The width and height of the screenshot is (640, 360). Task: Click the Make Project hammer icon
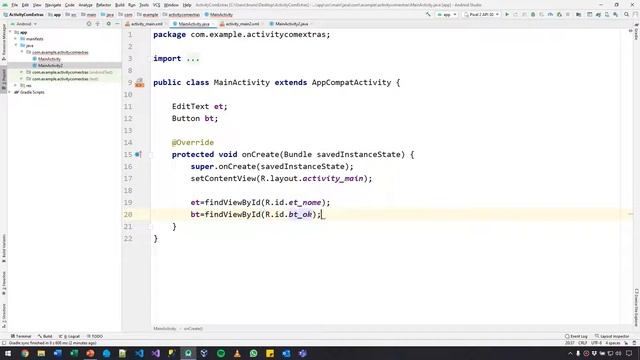pyautogui.click(x=428, y=14)
